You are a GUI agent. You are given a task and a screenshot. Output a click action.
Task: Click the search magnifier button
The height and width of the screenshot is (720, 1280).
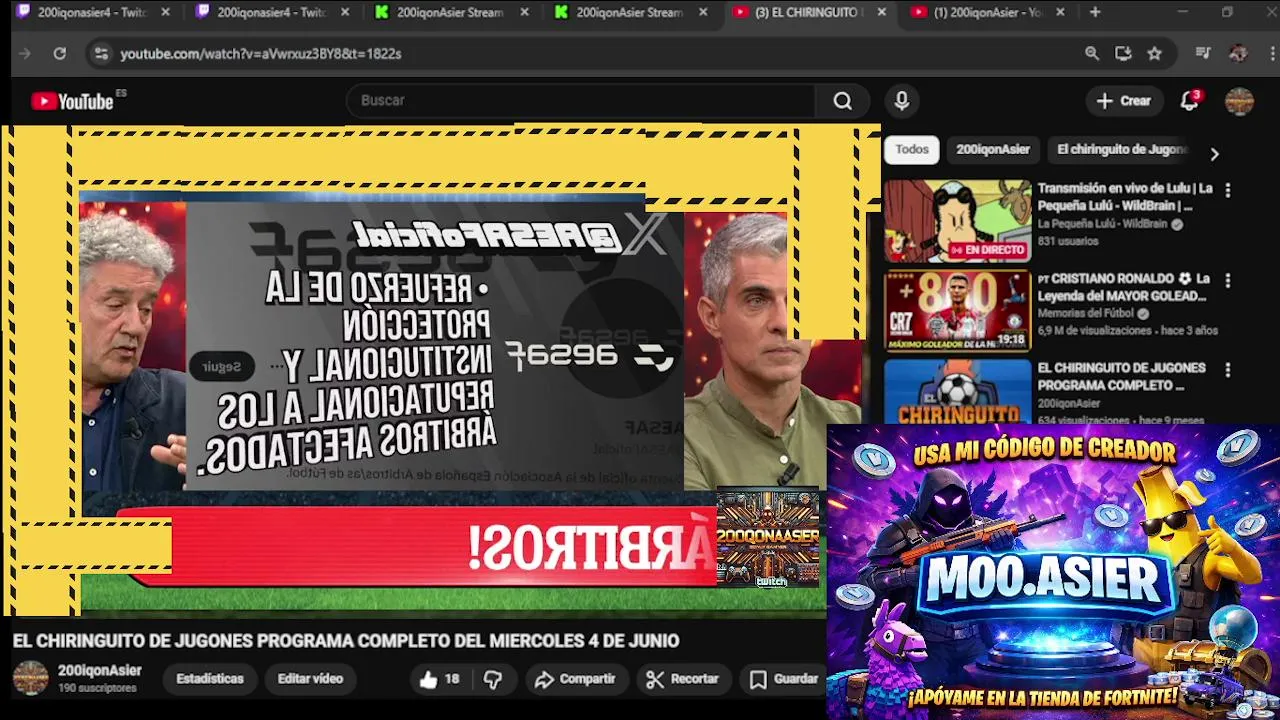point(843,101)
